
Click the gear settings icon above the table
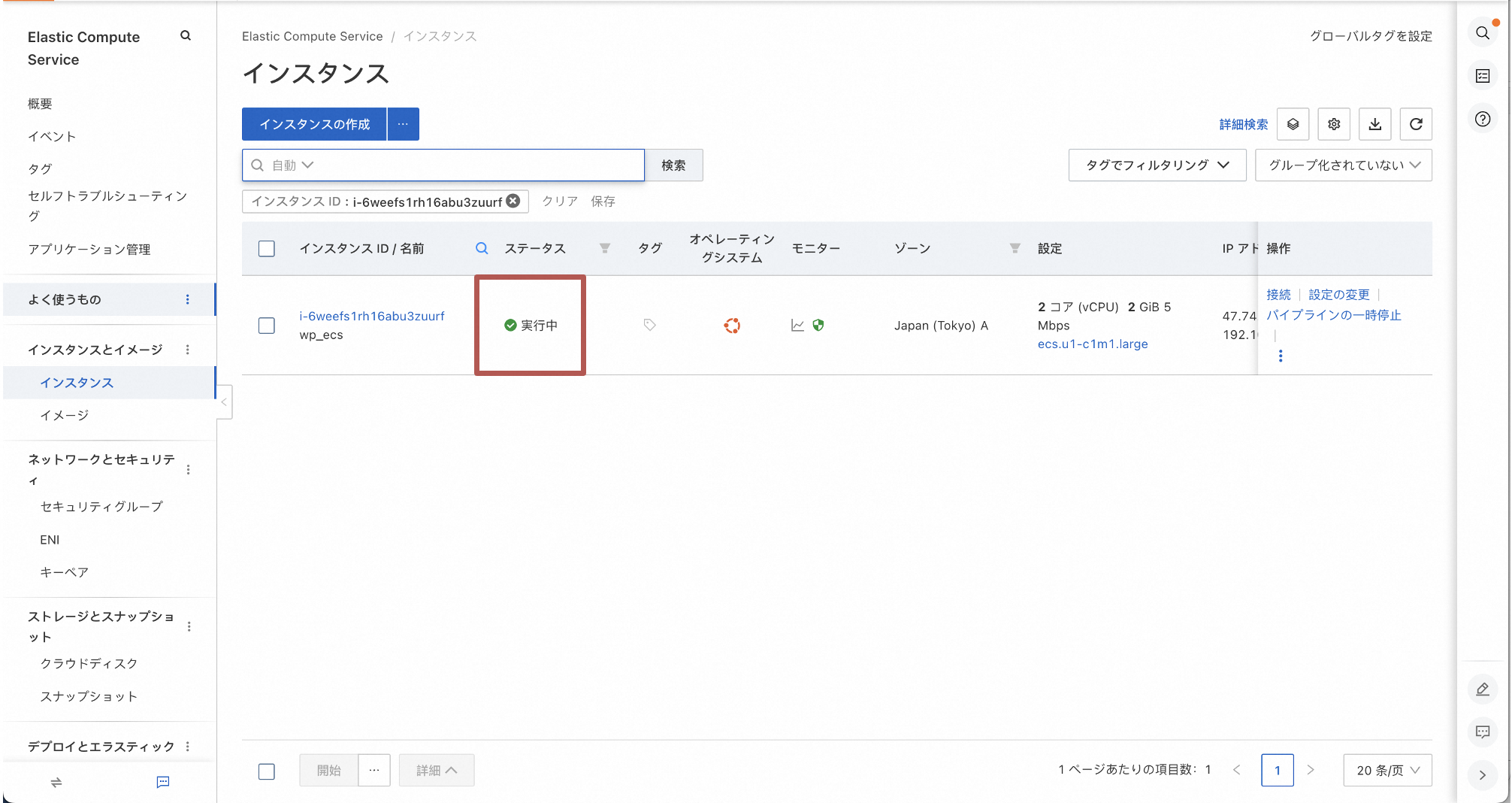(x=1334, y=124)
